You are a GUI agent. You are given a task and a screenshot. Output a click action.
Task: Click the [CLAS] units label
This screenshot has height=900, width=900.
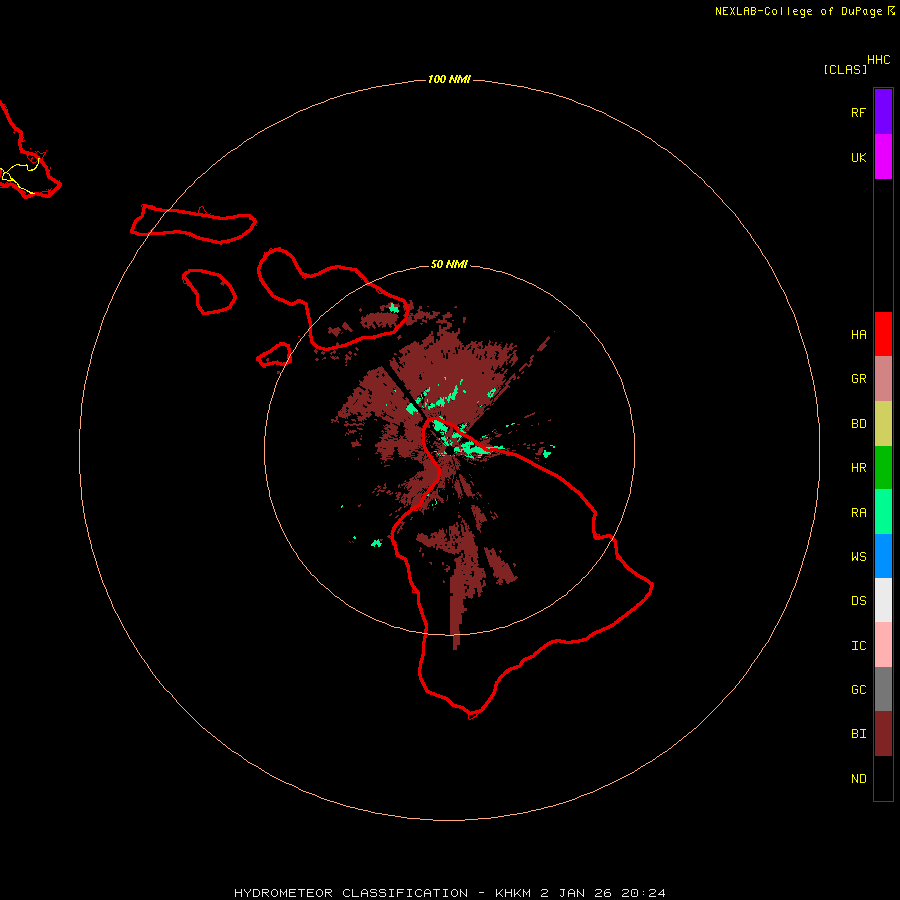click(x=845, y=69)
